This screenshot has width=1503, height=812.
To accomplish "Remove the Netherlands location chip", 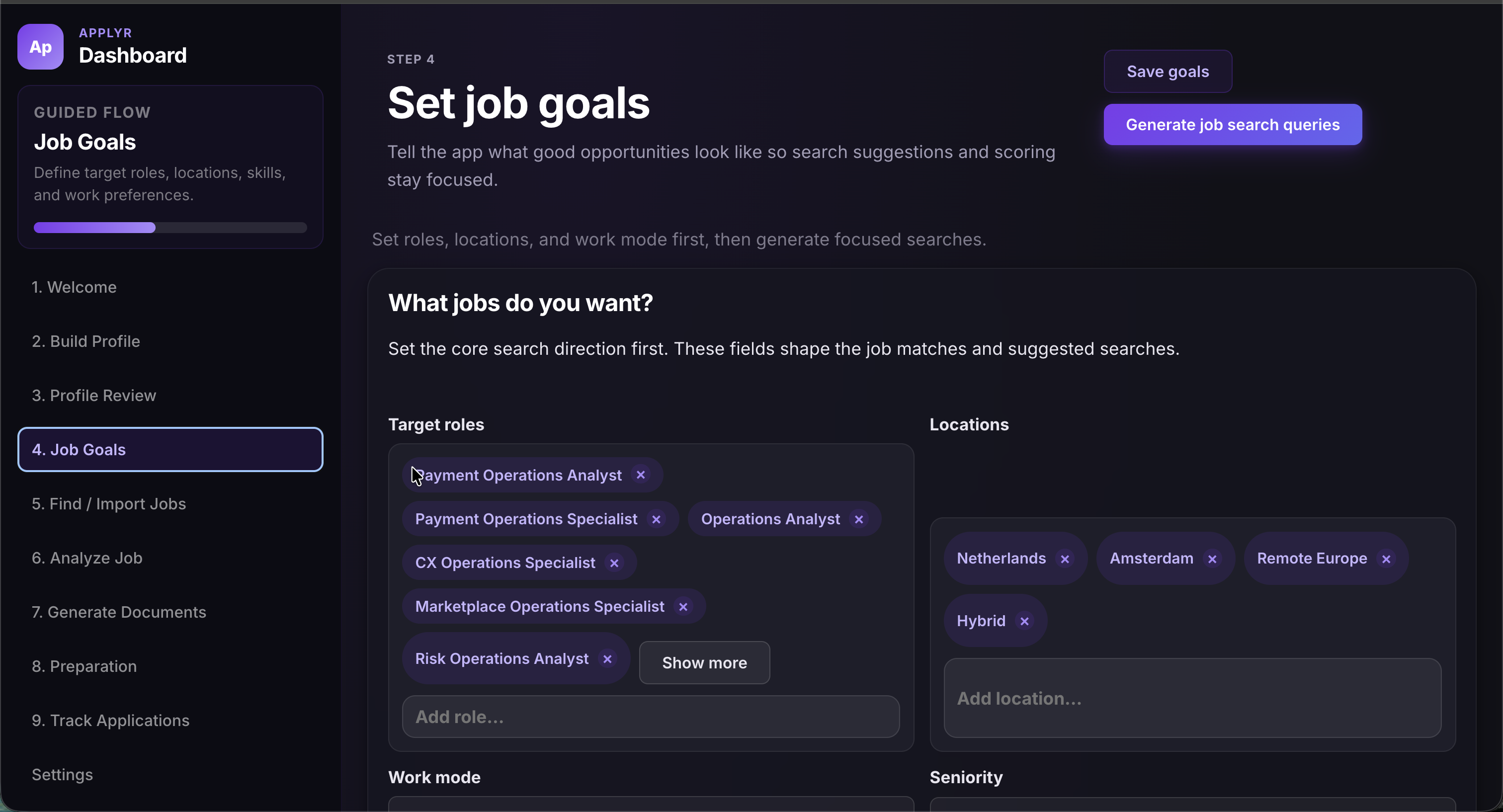I will 1065,559.
